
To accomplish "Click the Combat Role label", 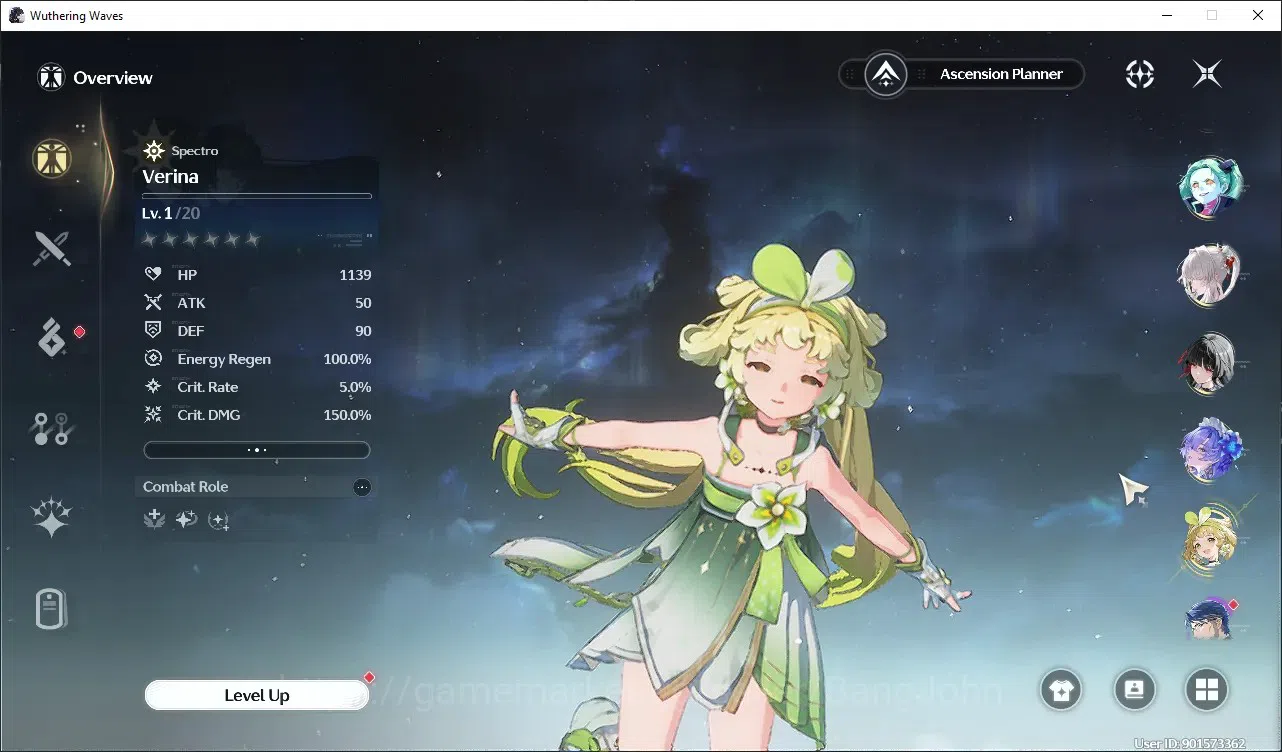I will (185, 487).
